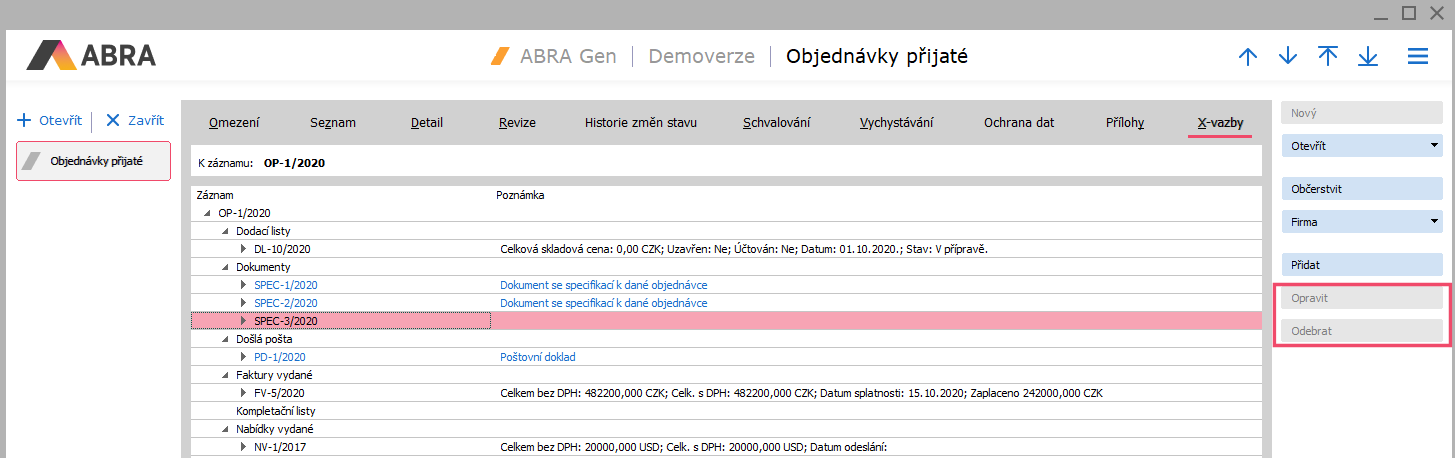
Task: Select Objednávky přijaté in the left panel
Action: pos(96,160)
